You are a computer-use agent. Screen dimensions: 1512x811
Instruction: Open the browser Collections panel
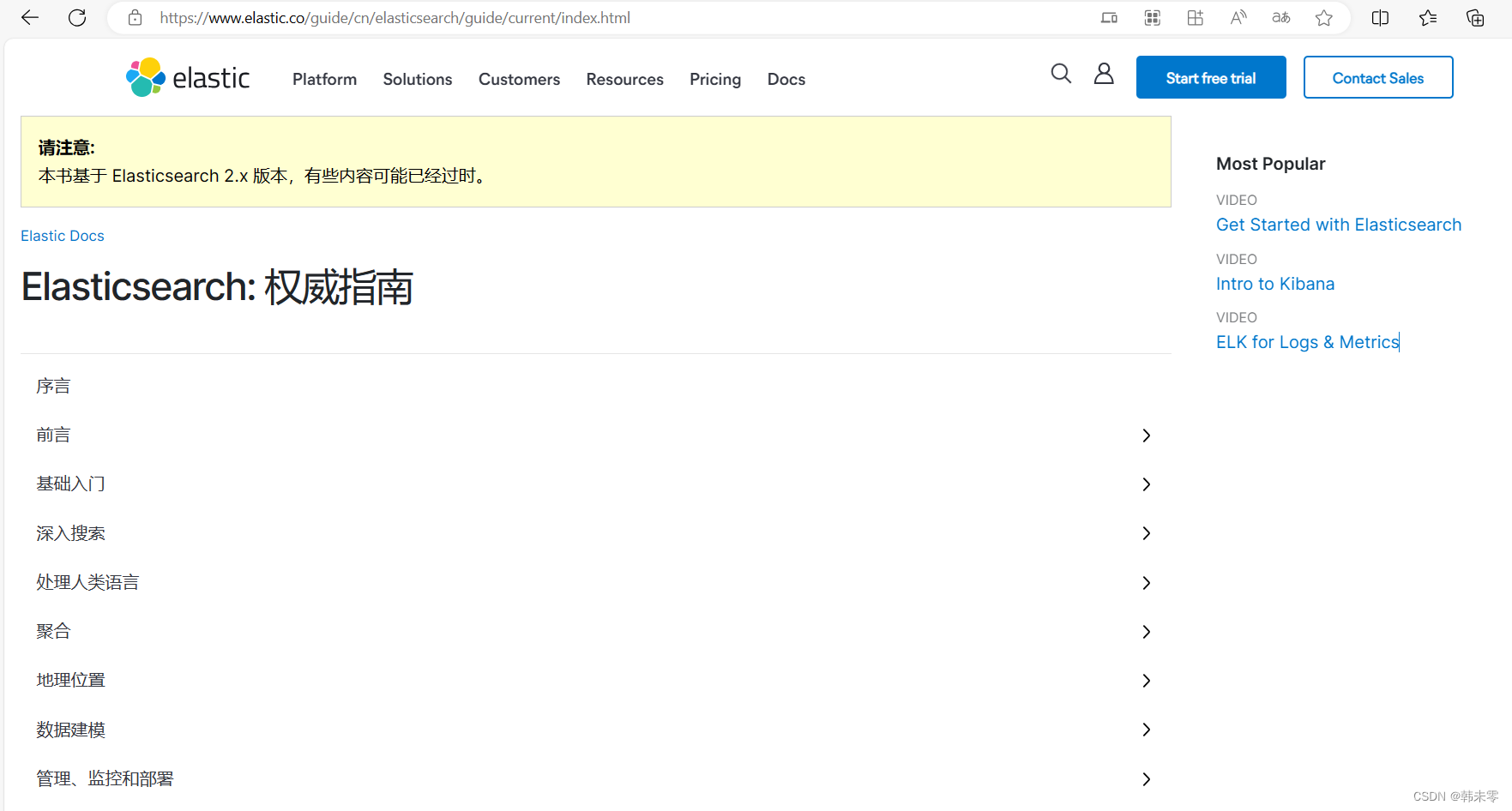(x=1475, y=17)
